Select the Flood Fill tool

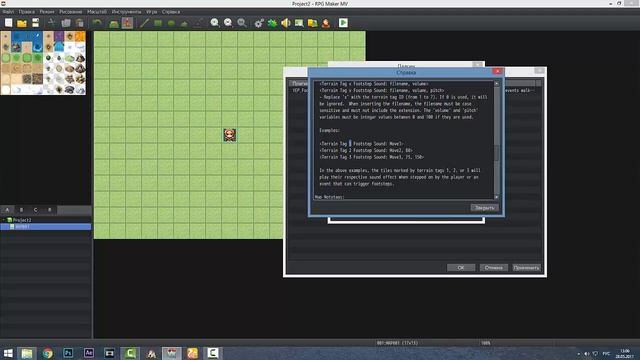[x=184, y=23]
